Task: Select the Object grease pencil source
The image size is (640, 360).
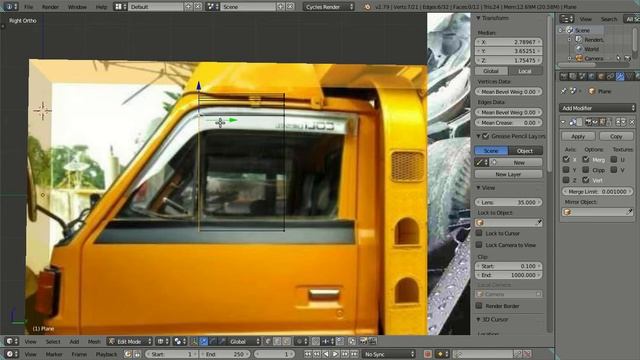Action: click(x=525, y=151)
